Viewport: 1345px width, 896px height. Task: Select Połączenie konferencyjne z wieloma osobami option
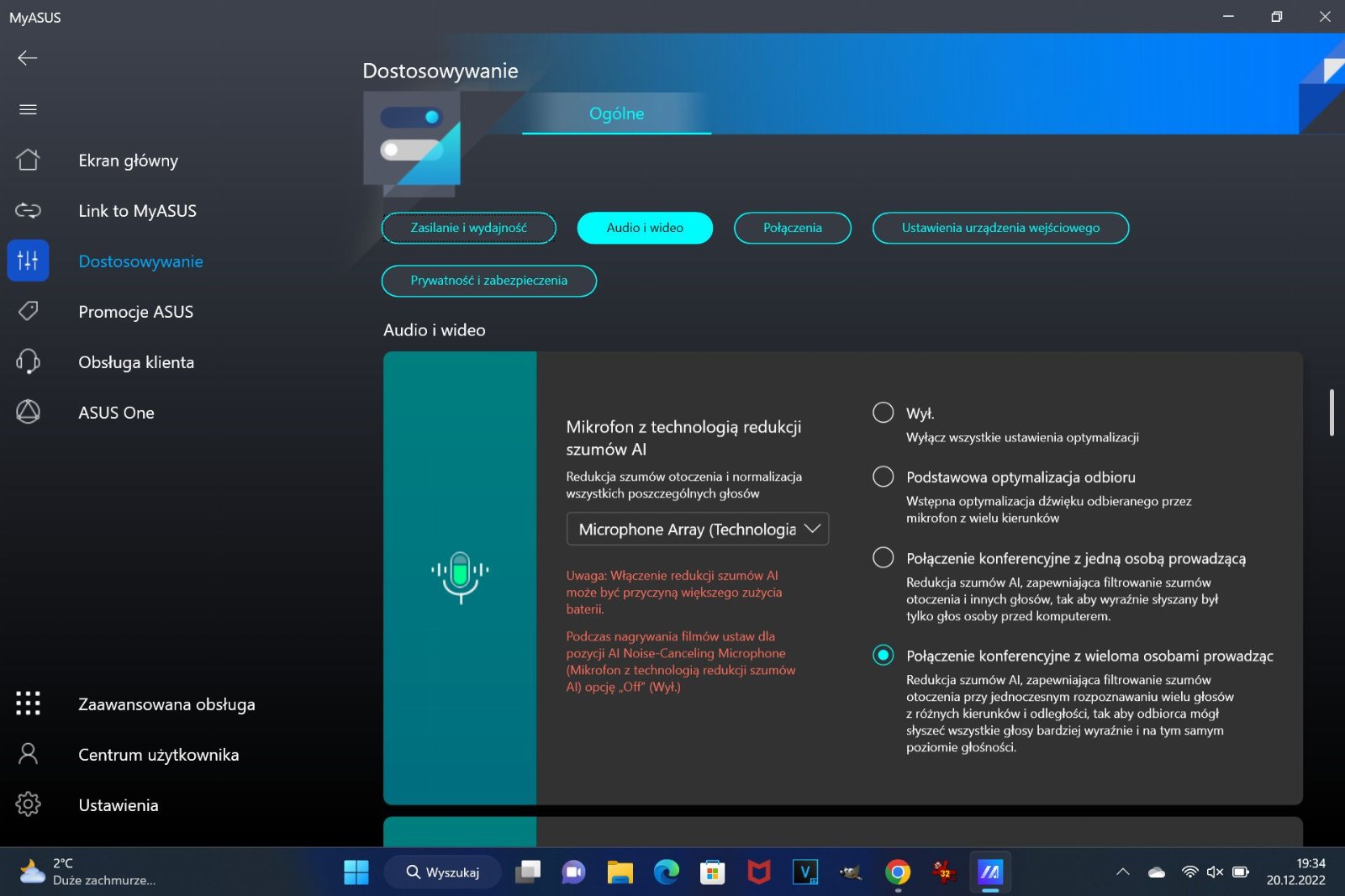[x=883, y=655]
